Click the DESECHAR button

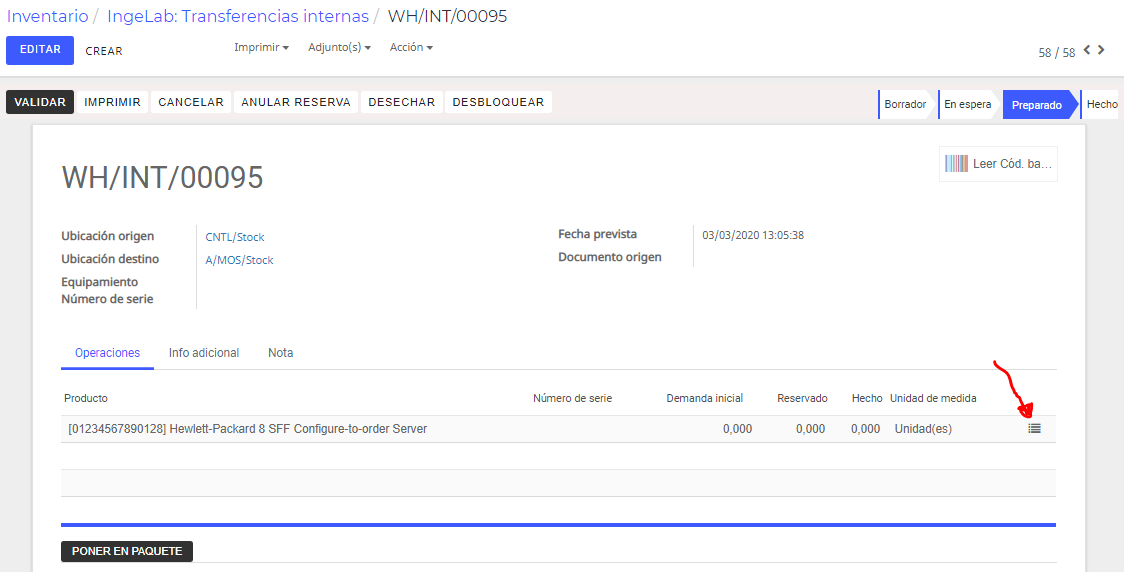tap(401, 102)
